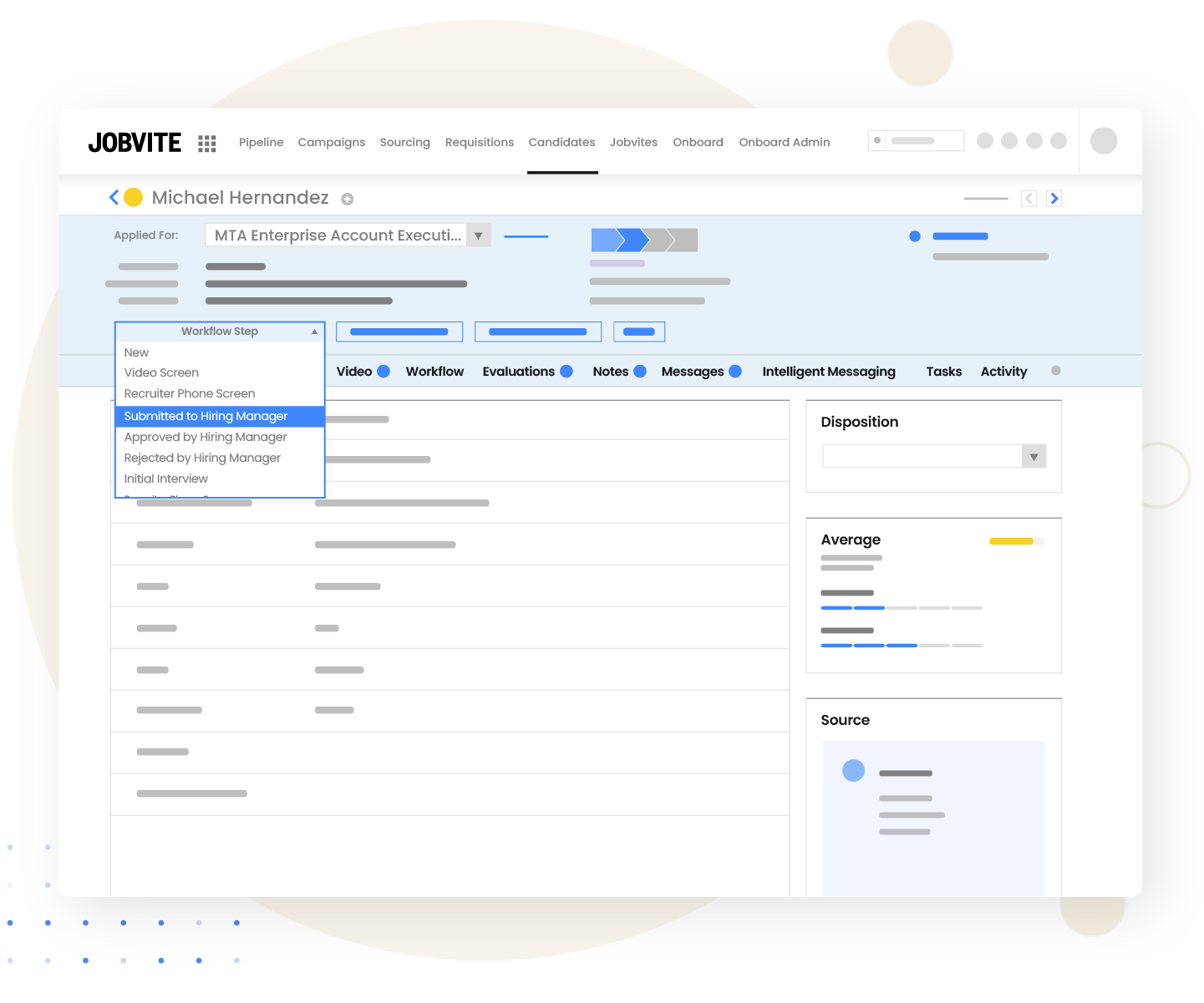Select the Submitted to Hiring Manager workflow step

[x=206, y=416]
